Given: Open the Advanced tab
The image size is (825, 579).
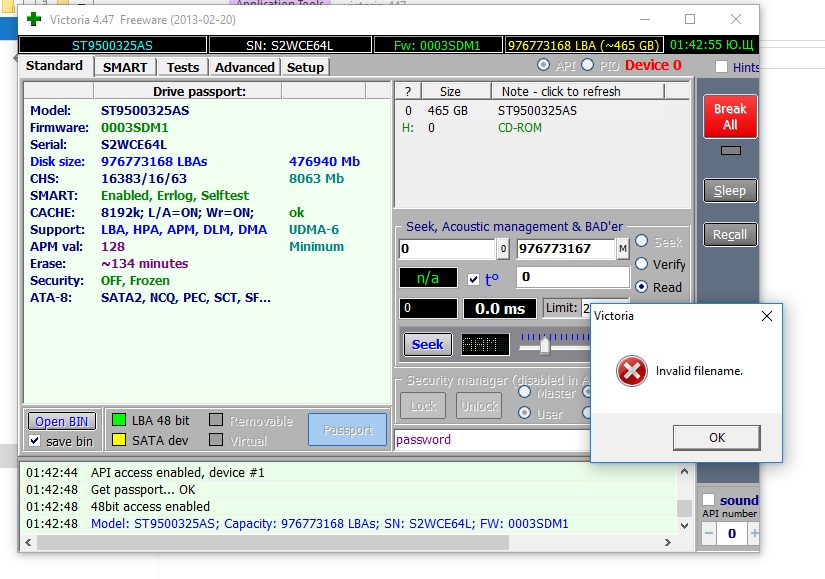Looking at the screenshot, I should coord(245,67).
